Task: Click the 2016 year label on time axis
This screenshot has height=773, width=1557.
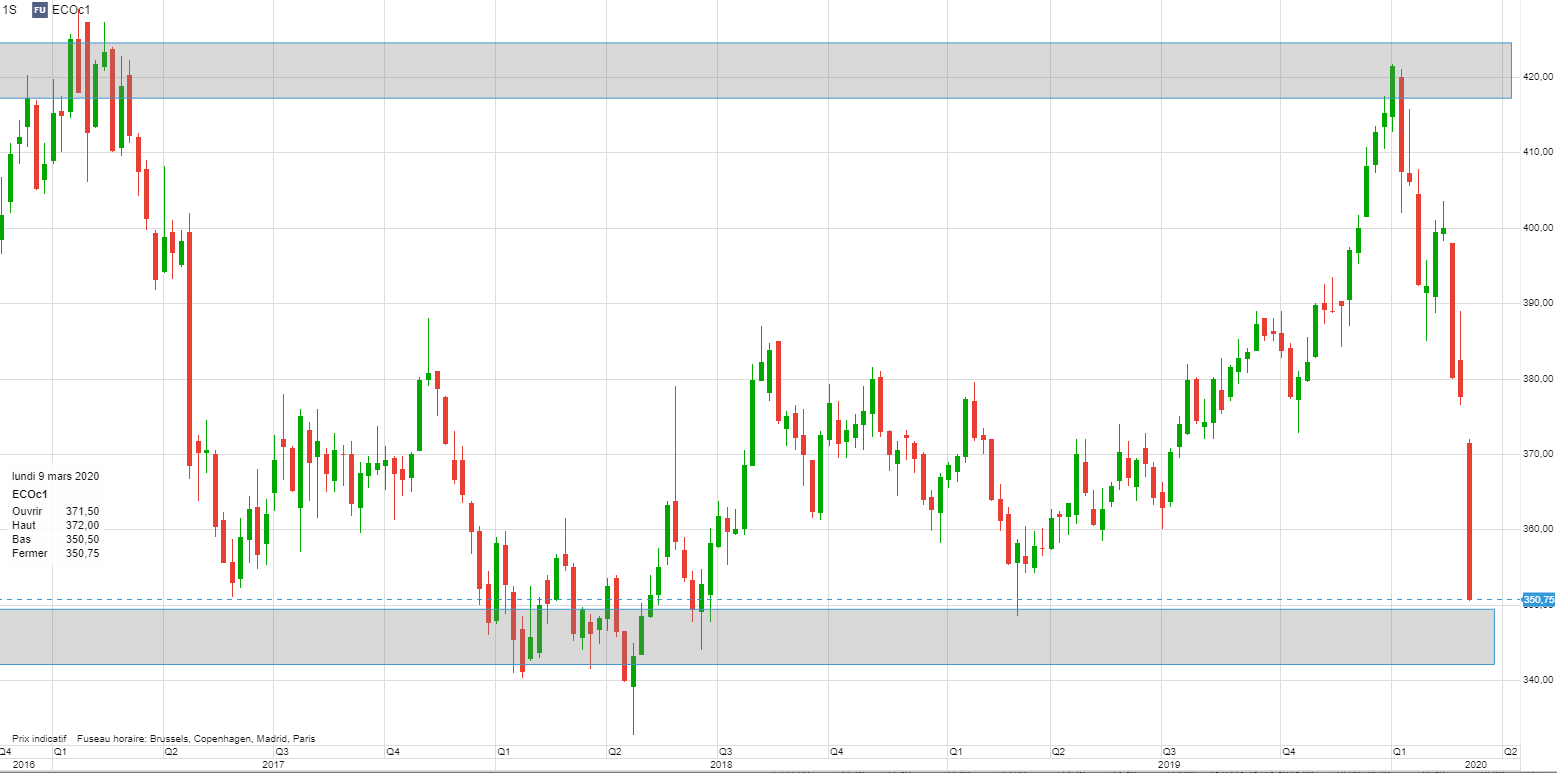Action: click(24, 764)
